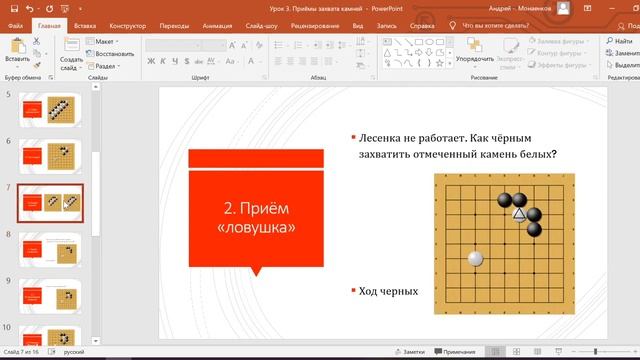Open Примечания comments in status bar
This screenshot has height=360, width=640.
point(455,351)
